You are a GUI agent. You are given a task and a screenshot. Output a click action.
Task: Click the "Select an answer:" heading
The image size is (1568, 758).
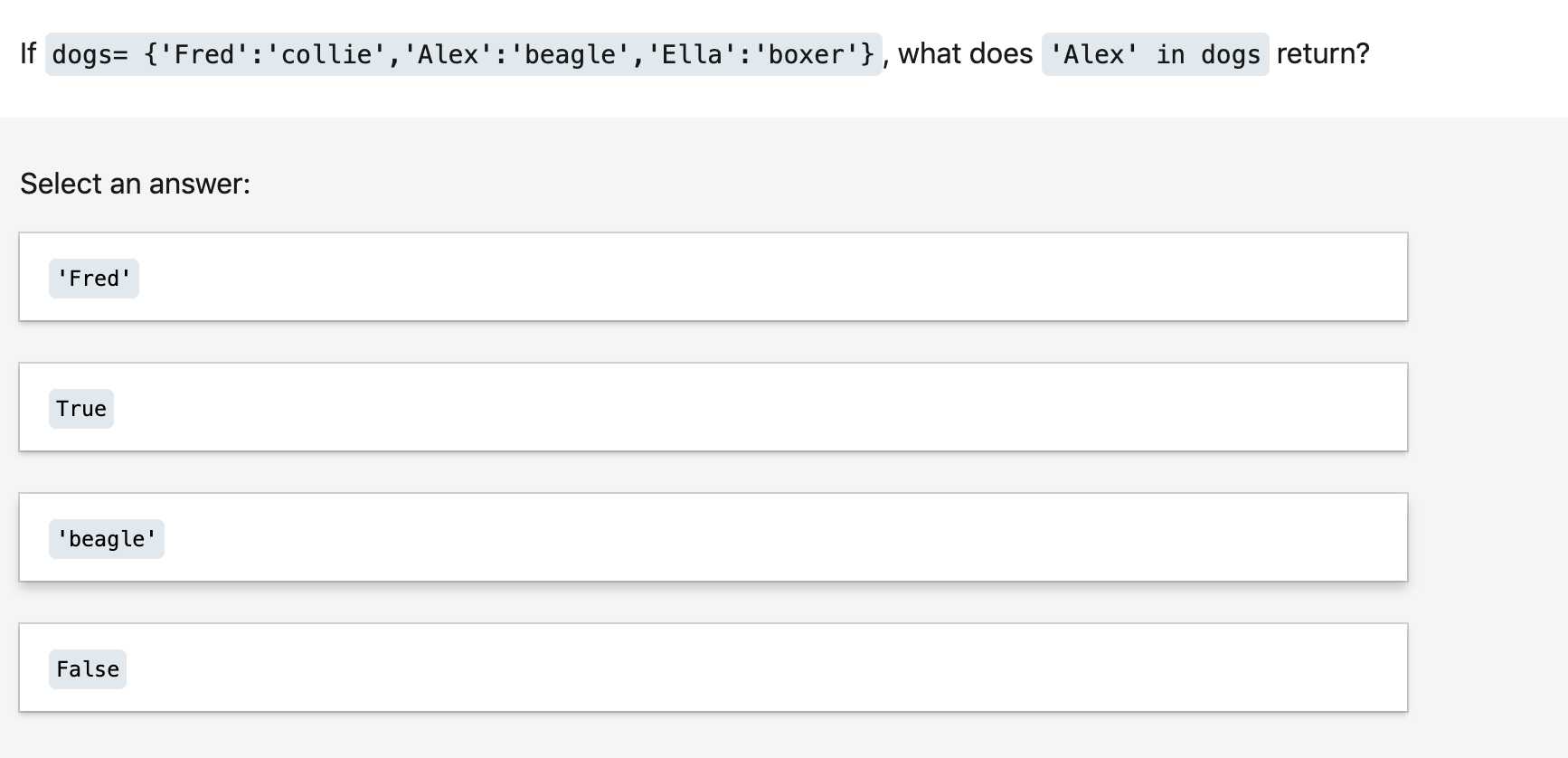135,184
